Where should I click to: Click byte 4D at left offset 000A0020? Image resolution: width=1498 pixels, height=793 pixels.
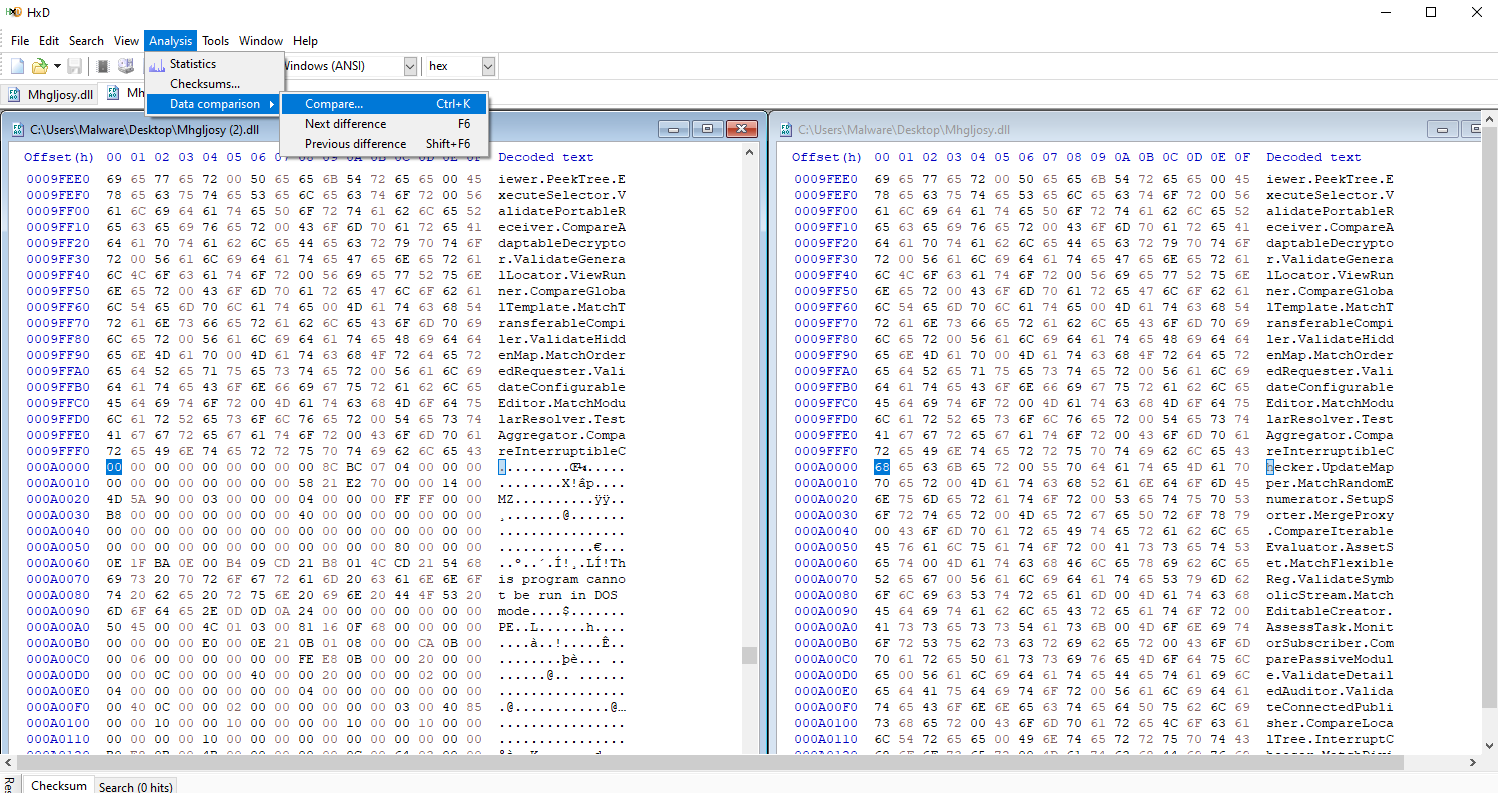[x=114, y=499]
